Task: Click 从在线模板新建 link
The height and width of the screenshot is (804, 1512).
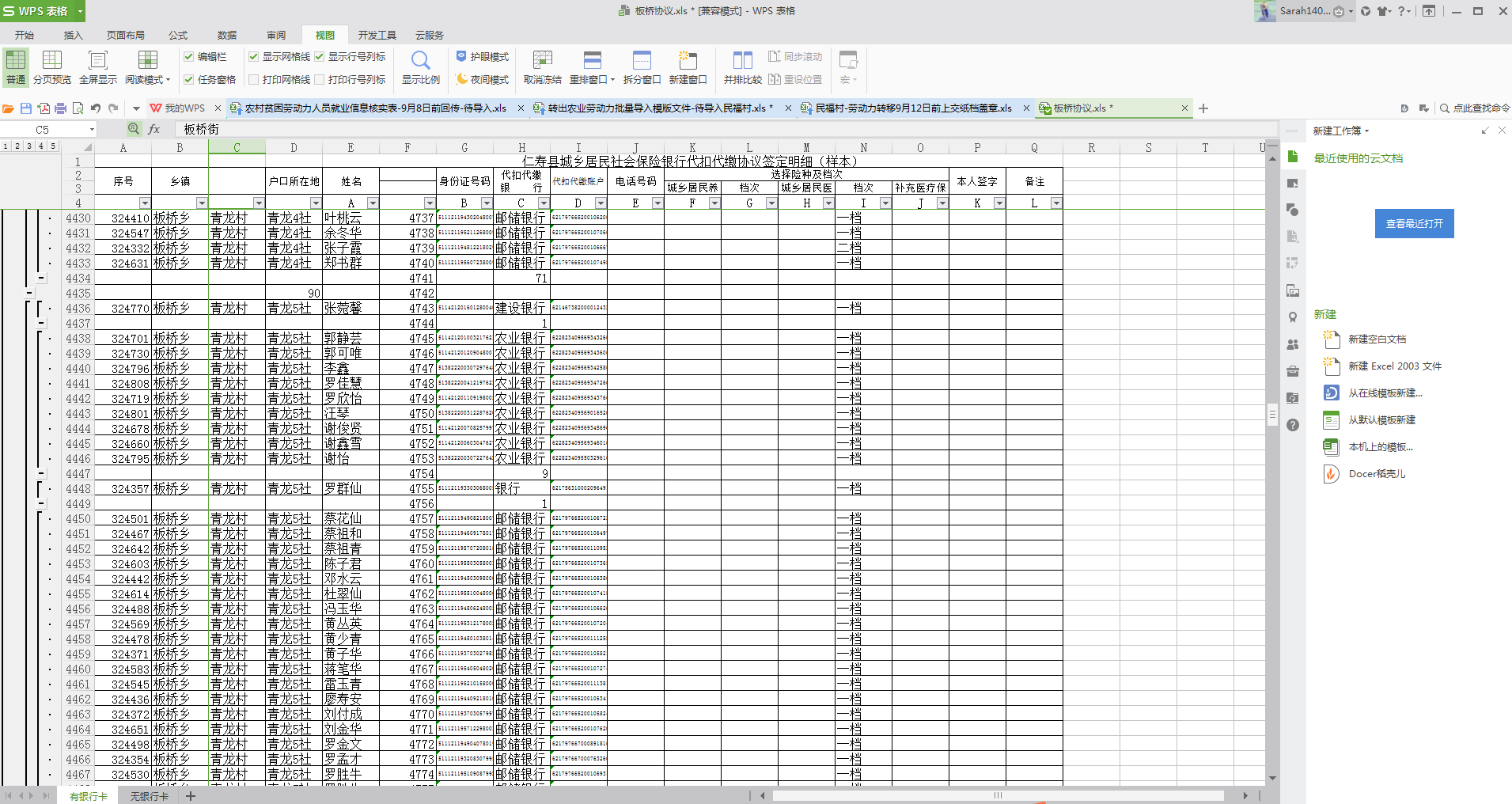Action: pyautogui.click(x=1385, y=393)
